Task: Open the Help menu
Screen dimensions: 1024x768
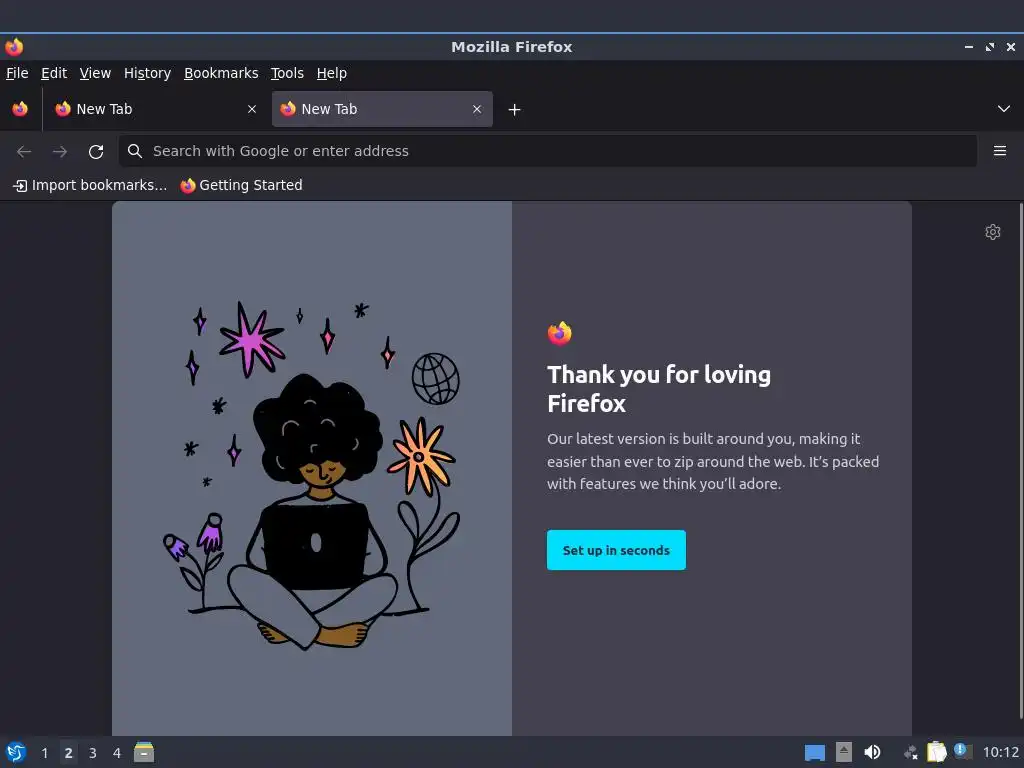Action: [x=332, y=73]
